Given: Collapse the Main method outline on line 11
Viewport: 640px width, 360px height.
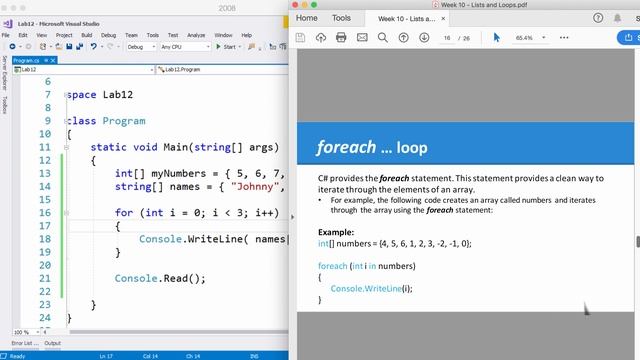Looking at the screenshot, I should pos(66,147).
